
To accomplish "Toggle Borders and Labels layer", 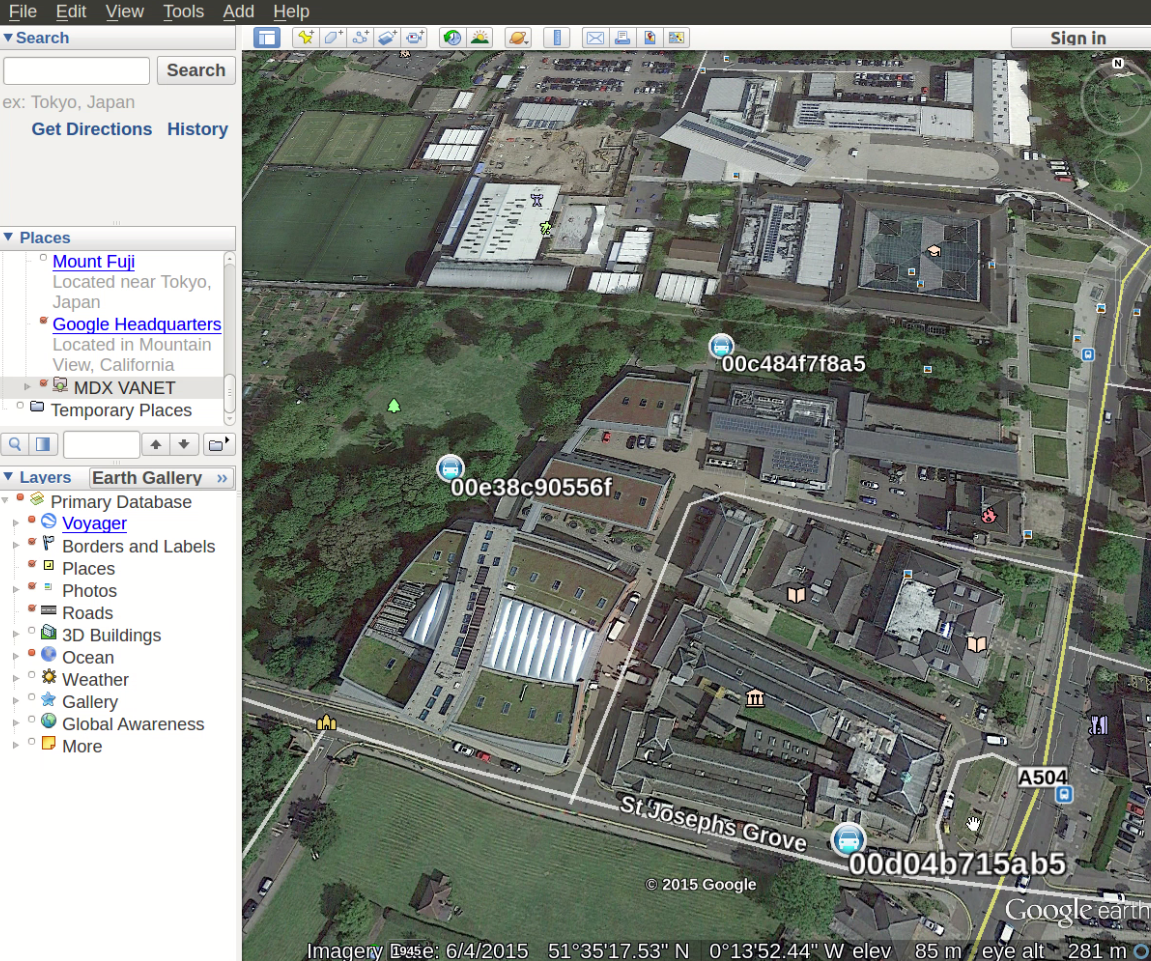I will tap(32, 542).
